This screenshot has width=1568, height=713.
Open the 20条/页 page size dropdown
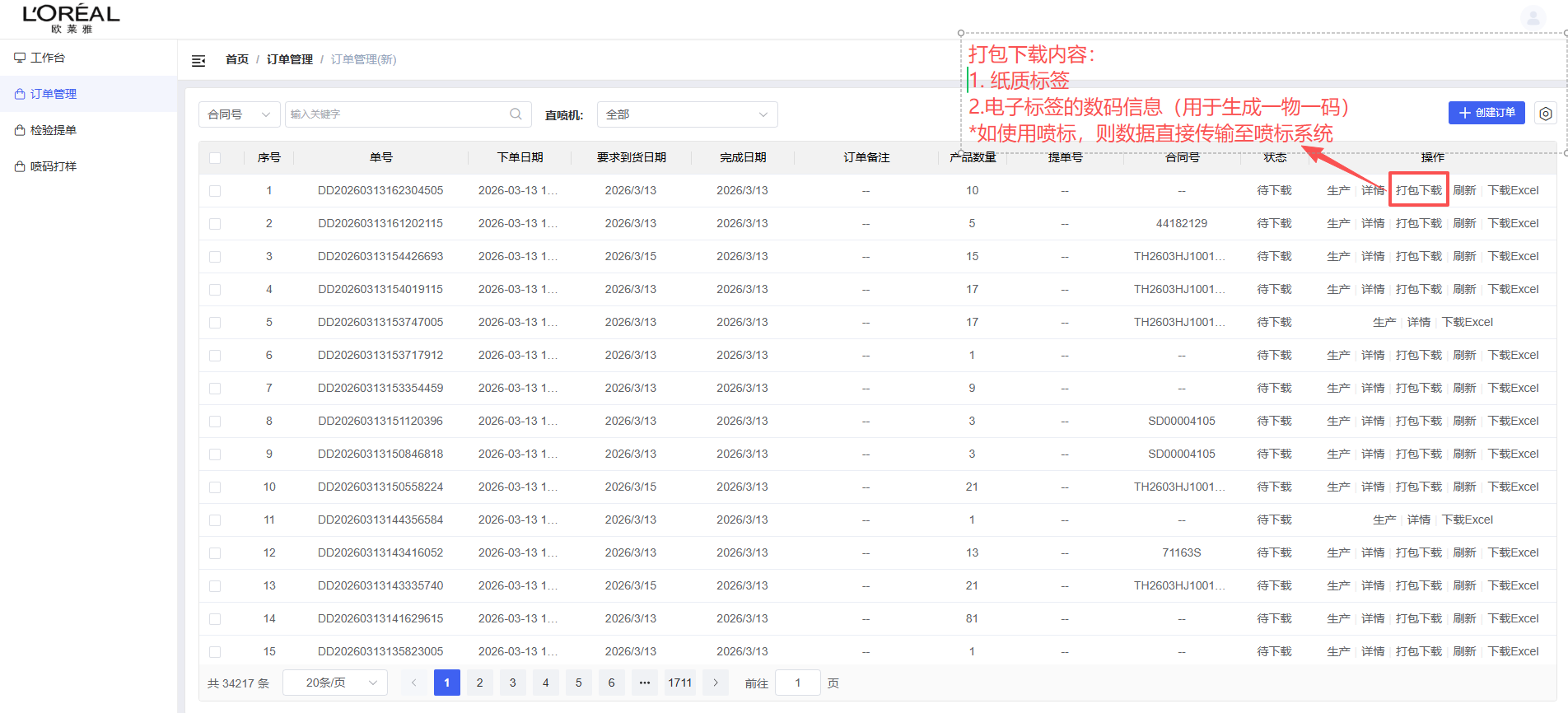[x=334, y=683]
